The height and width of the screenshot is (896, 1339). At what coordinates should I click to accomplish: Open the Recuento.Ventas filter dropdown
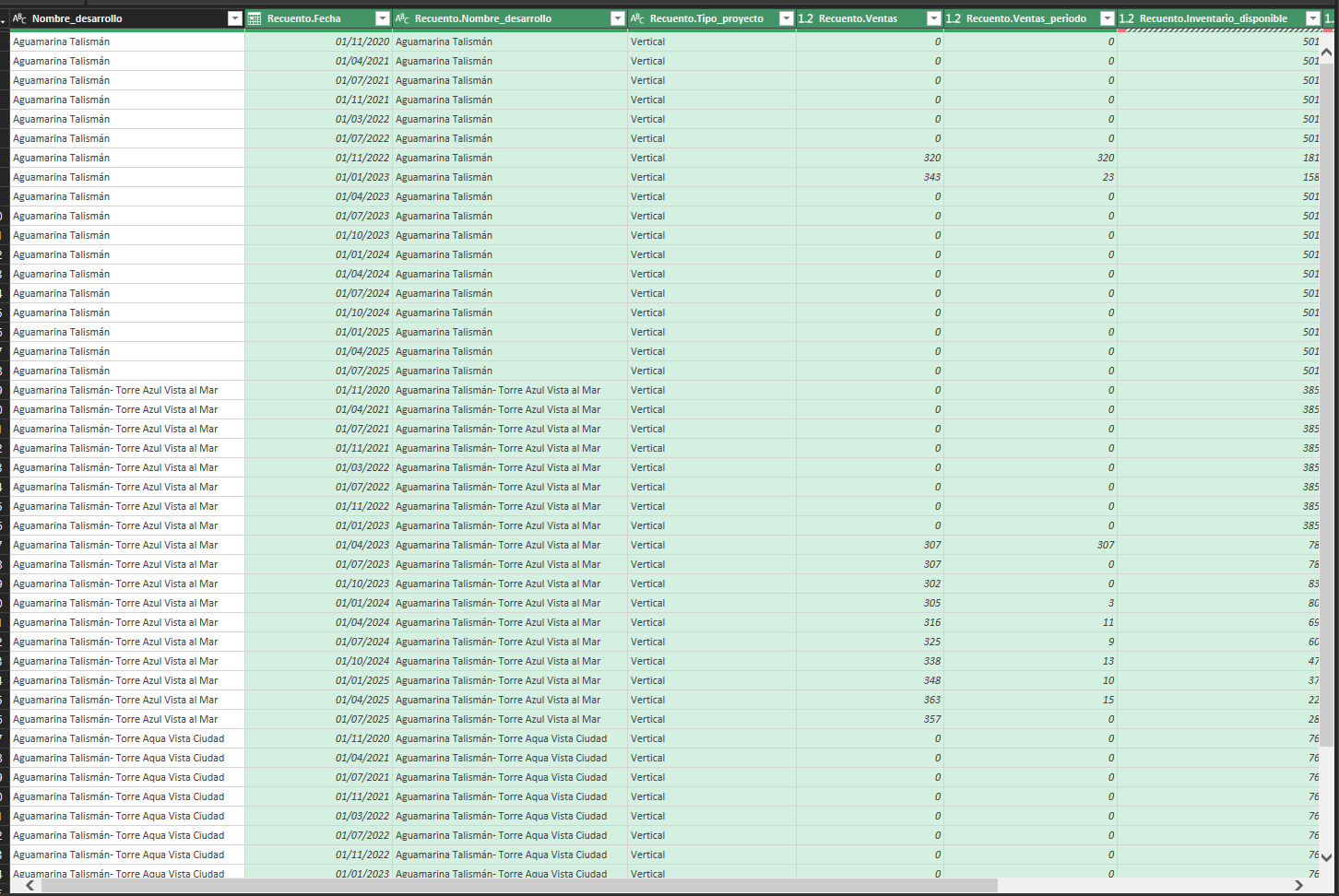[x=933, y=18]
